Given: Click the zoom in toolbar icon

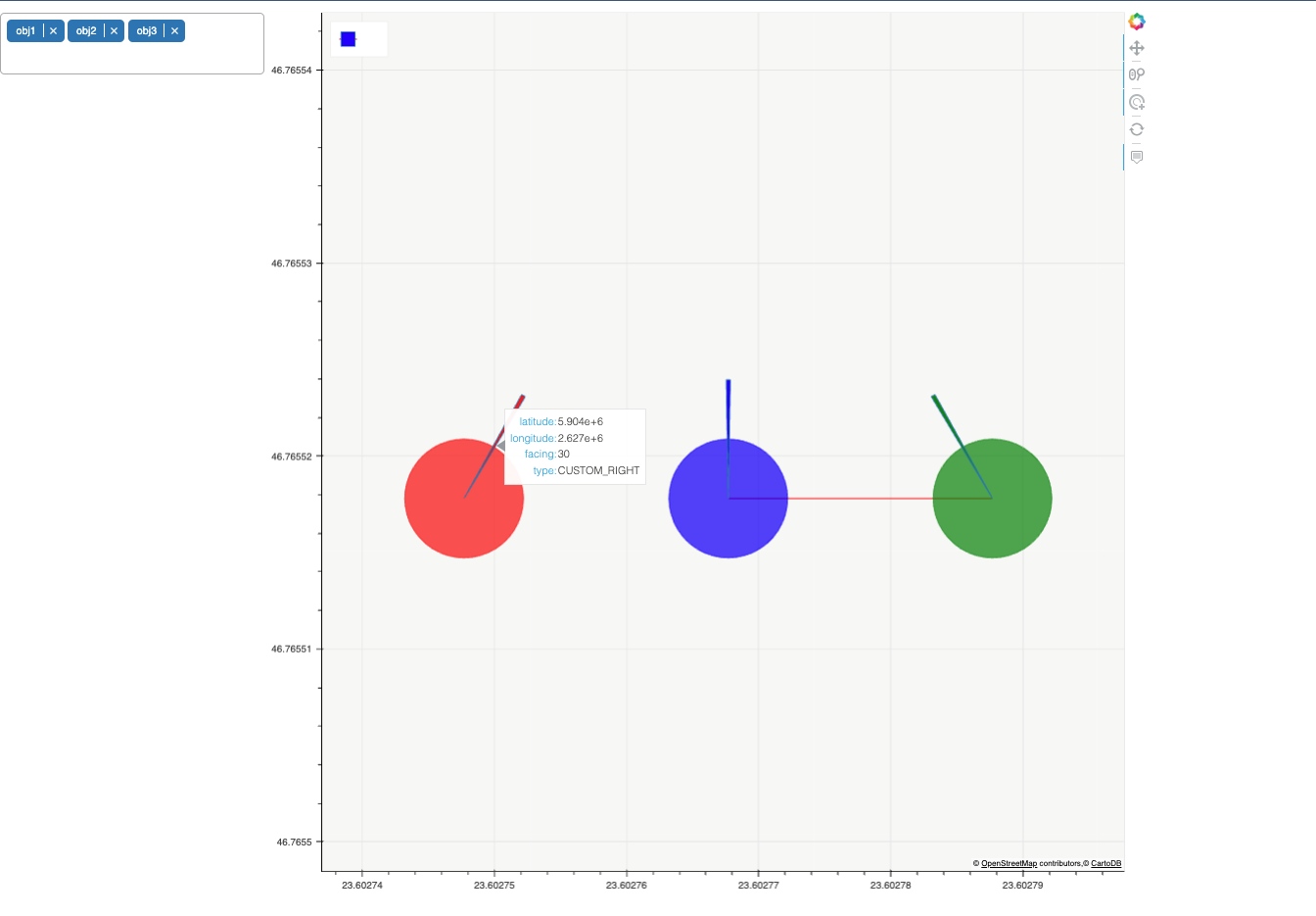Looking at the screenshot, I should tap(1136, 101).
